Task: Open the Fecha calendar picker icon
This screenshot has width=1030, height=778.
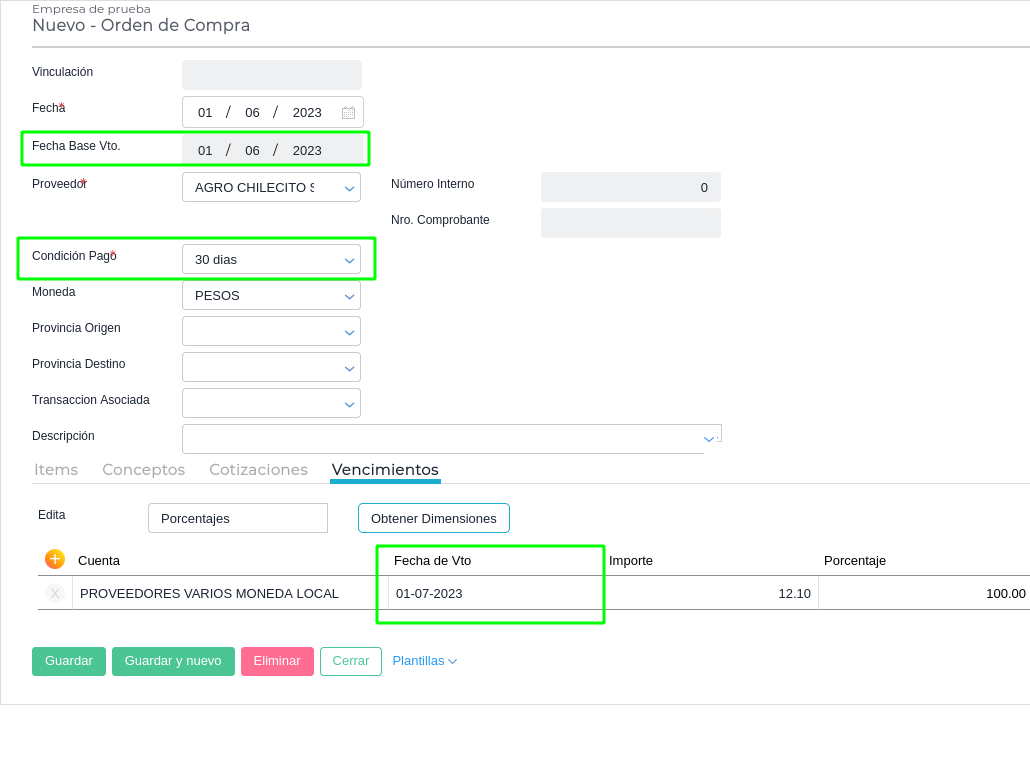Action: tap(348, 113)
